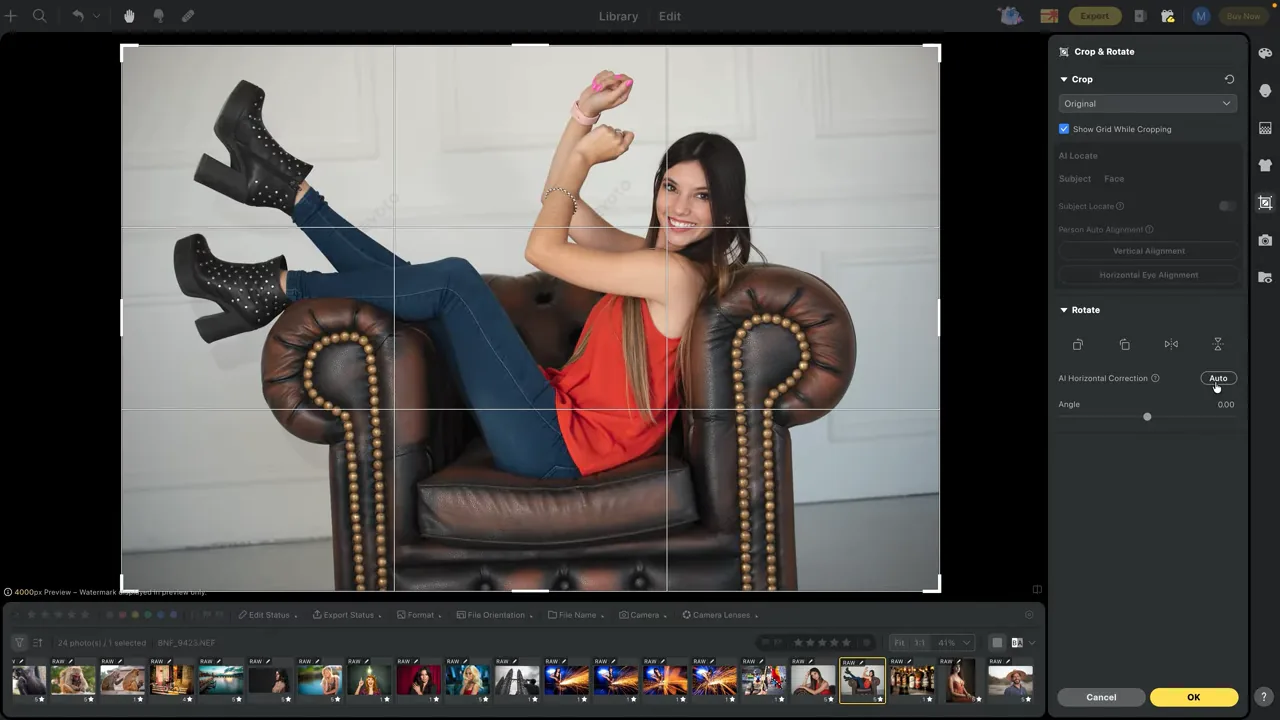Viewport: 1280px width, 720px height.
Task: Switch to the Edit tab
Action: (670, 16)
